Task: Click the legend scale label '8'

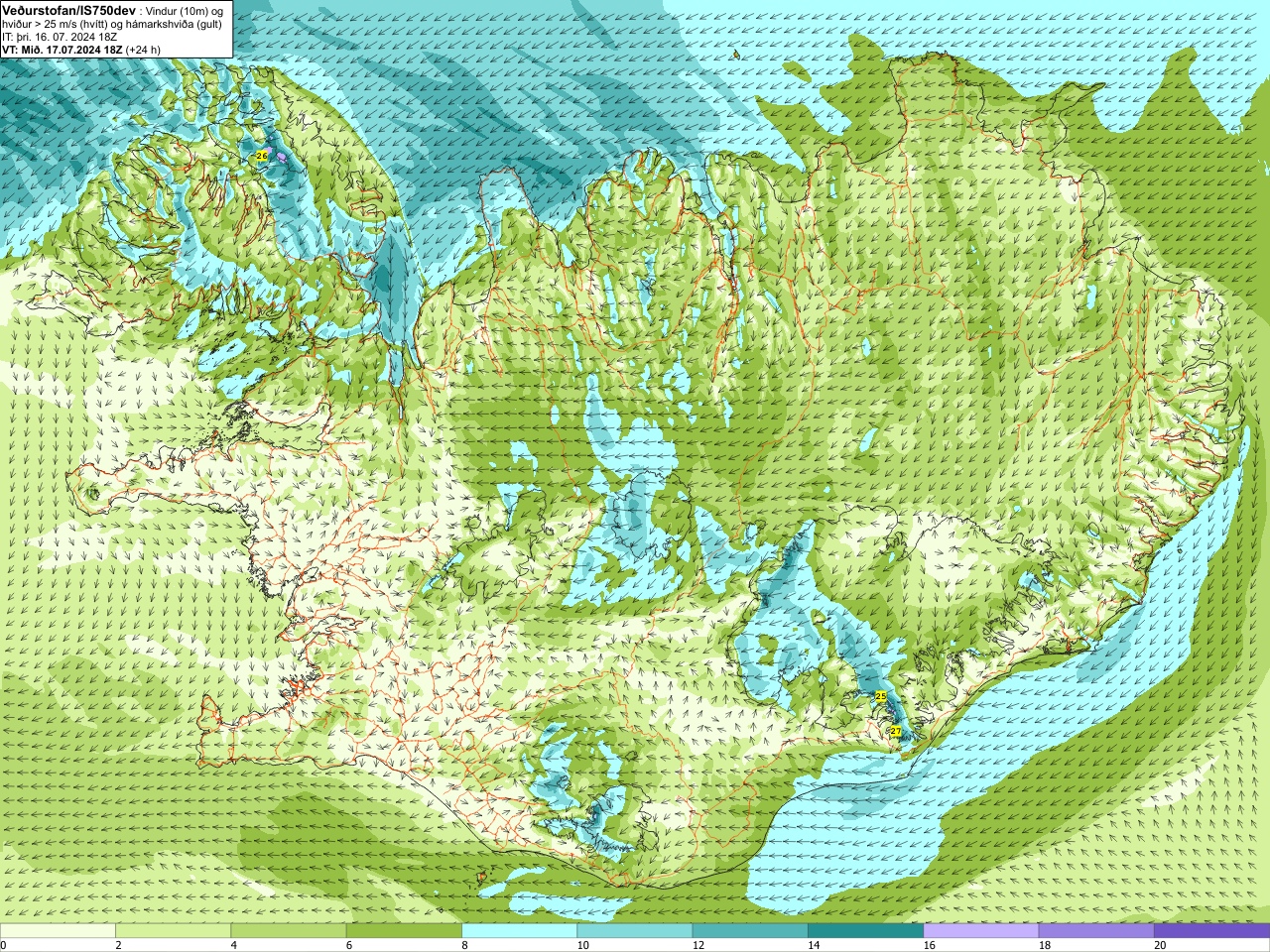Action: tap(464, 945)
